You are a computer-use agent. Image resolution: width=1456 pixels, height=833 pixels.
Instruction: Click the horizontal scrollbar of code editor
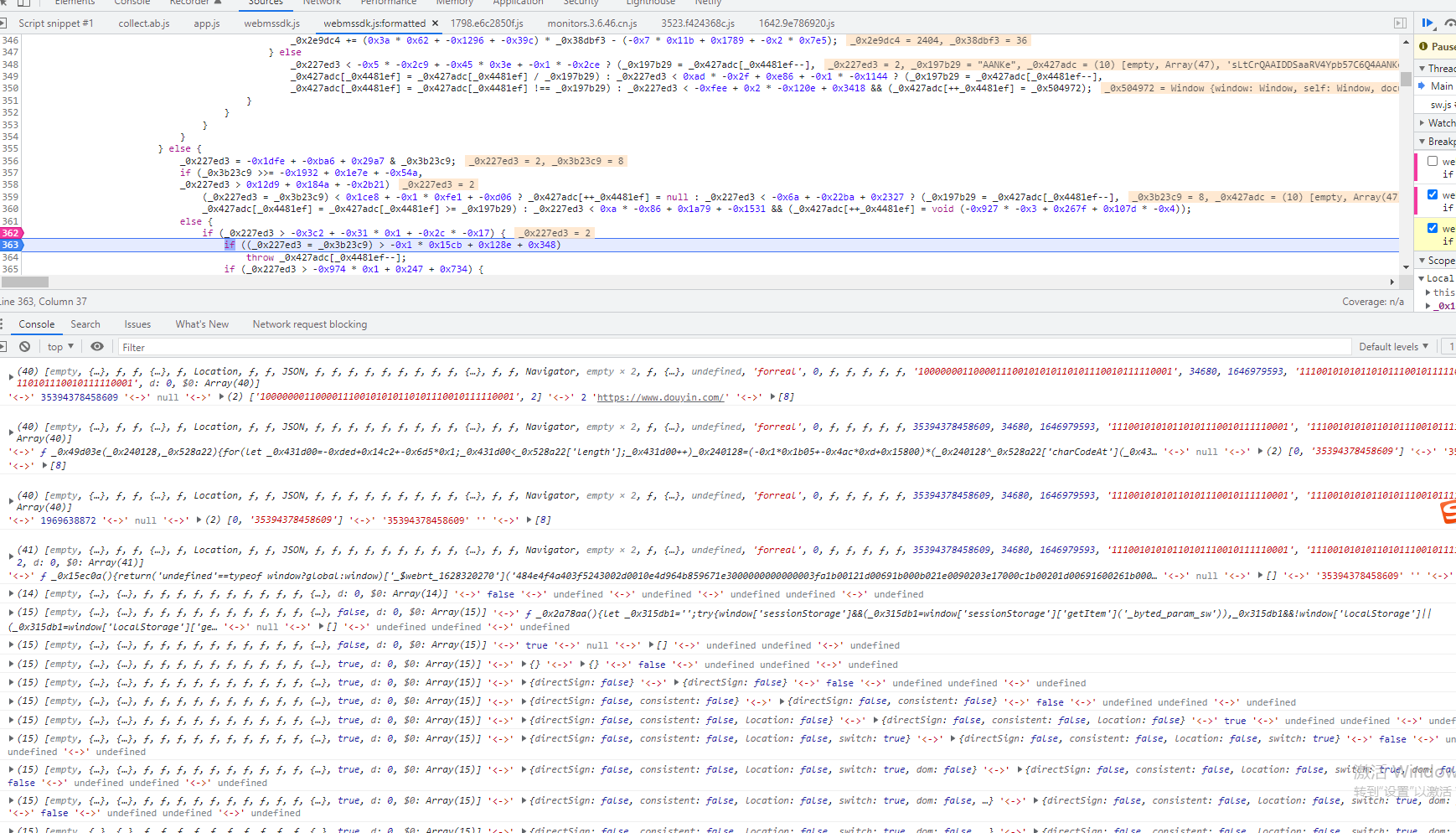click(x=25, y=282)
